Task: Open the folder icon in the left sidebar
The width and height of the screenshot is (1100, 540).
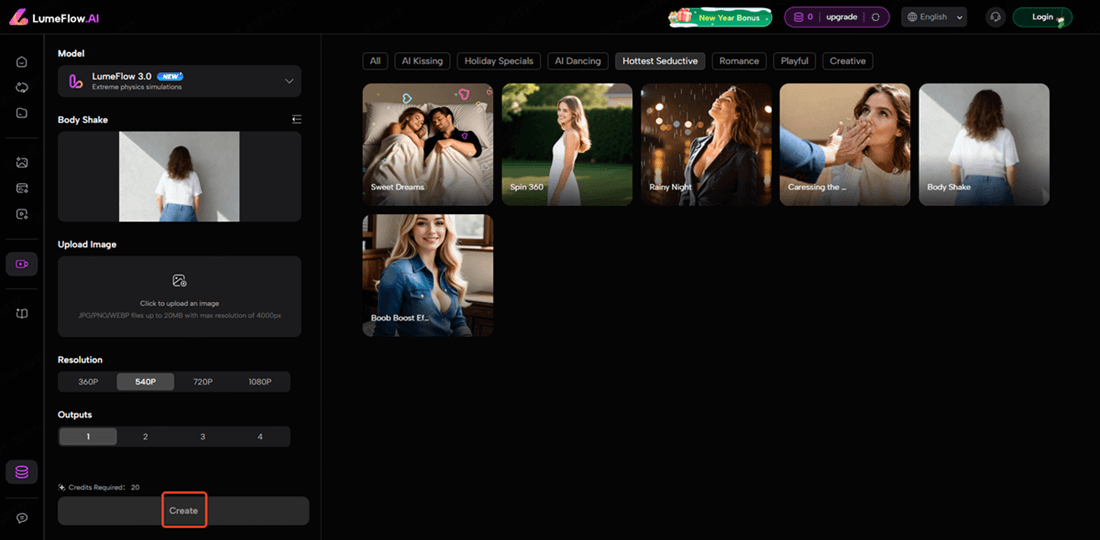Action: 22,113
